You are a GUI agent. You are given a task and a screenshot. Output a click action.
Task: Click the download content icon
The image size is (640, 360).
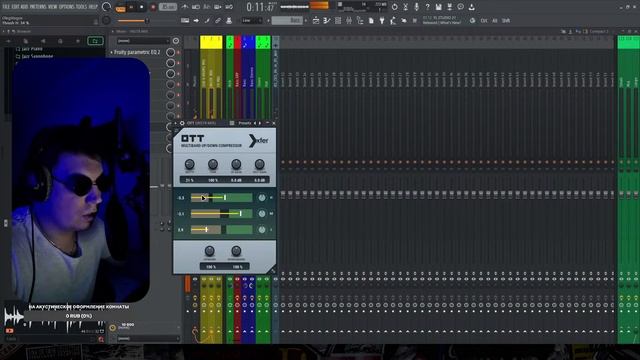click(x=471, y=7)
